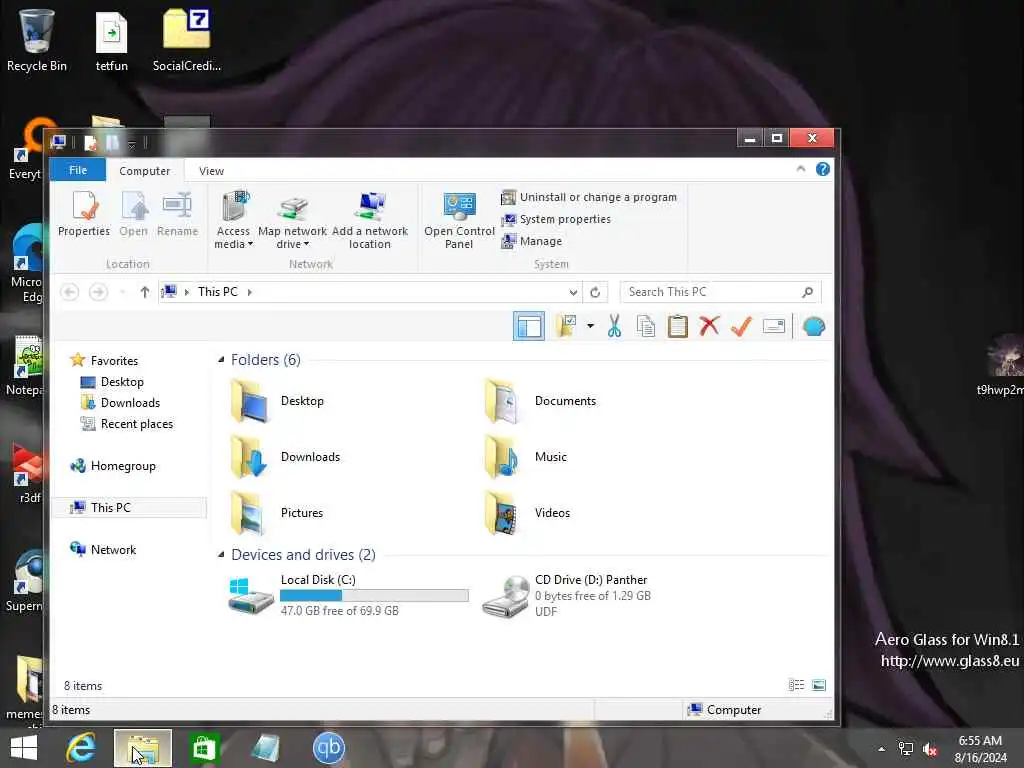
Task: Click the blue Help question icon
Action: tap(823, 169)
